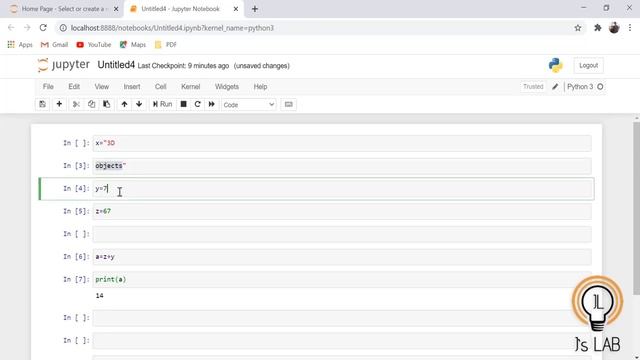Click the Jupyter logo
The width and height of the screenshot is (640, 360).
(63, 65)
